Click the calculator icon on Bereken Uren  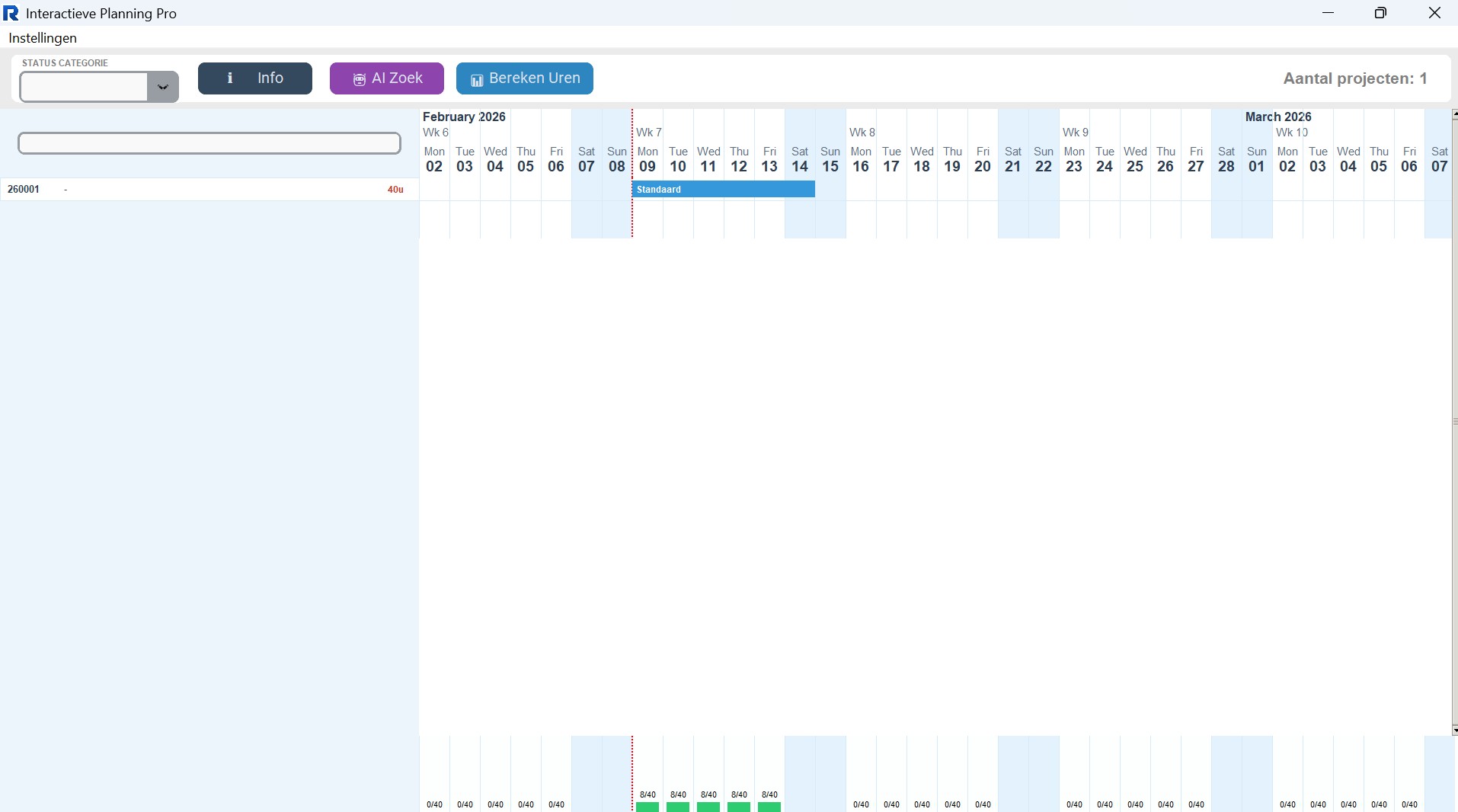(x=477, y=80)
